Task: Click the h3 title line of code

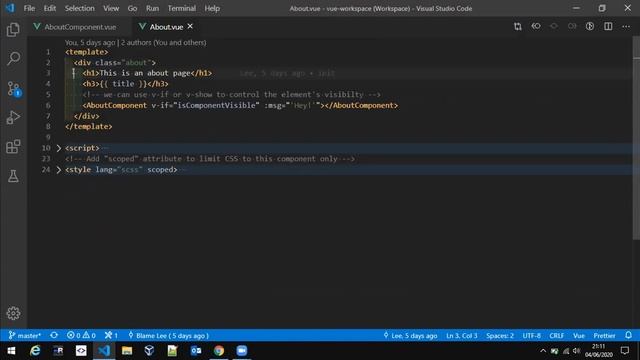Action: 125,84
